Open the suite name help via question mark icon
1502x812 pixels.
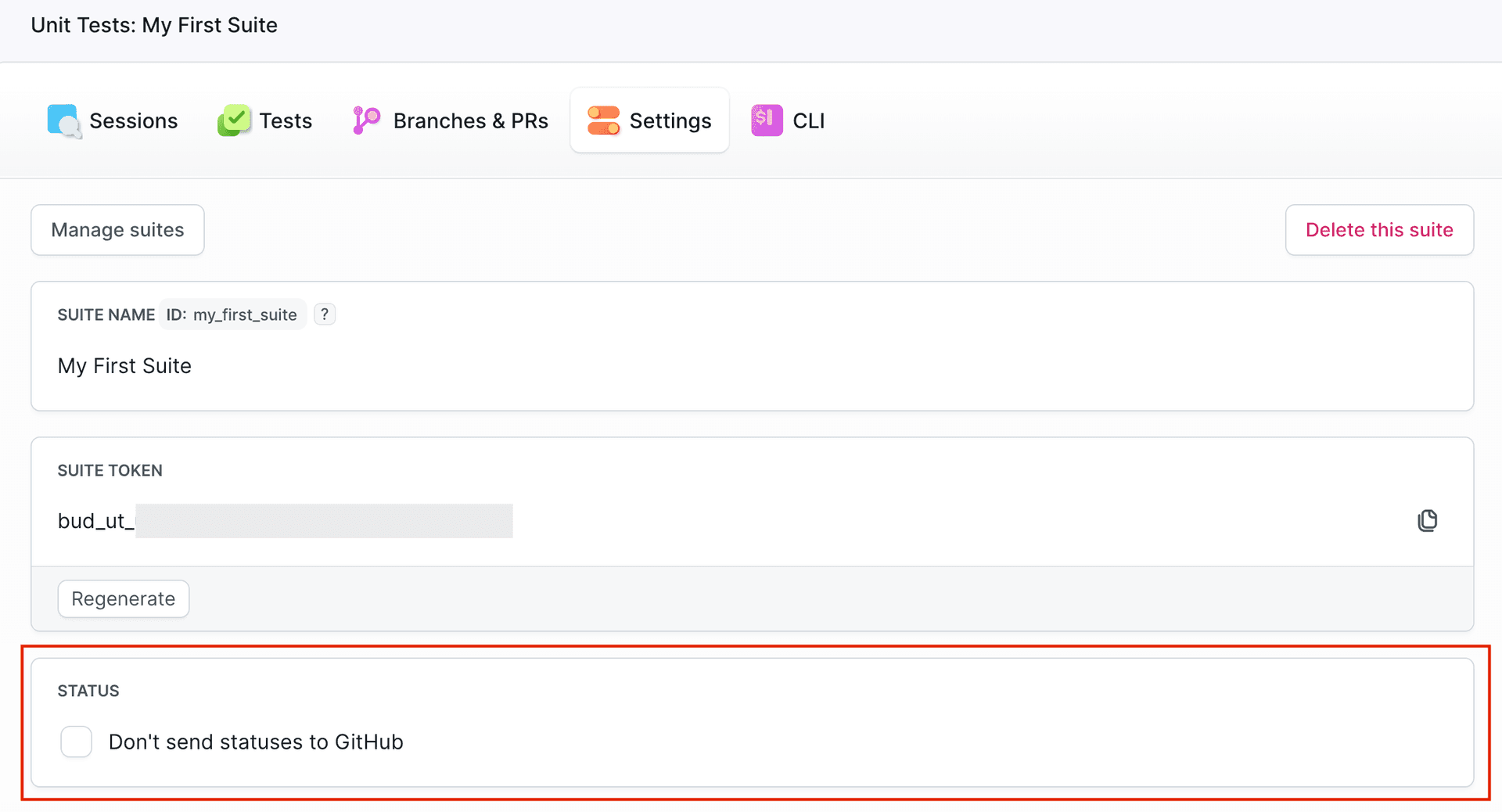point(325,314)
